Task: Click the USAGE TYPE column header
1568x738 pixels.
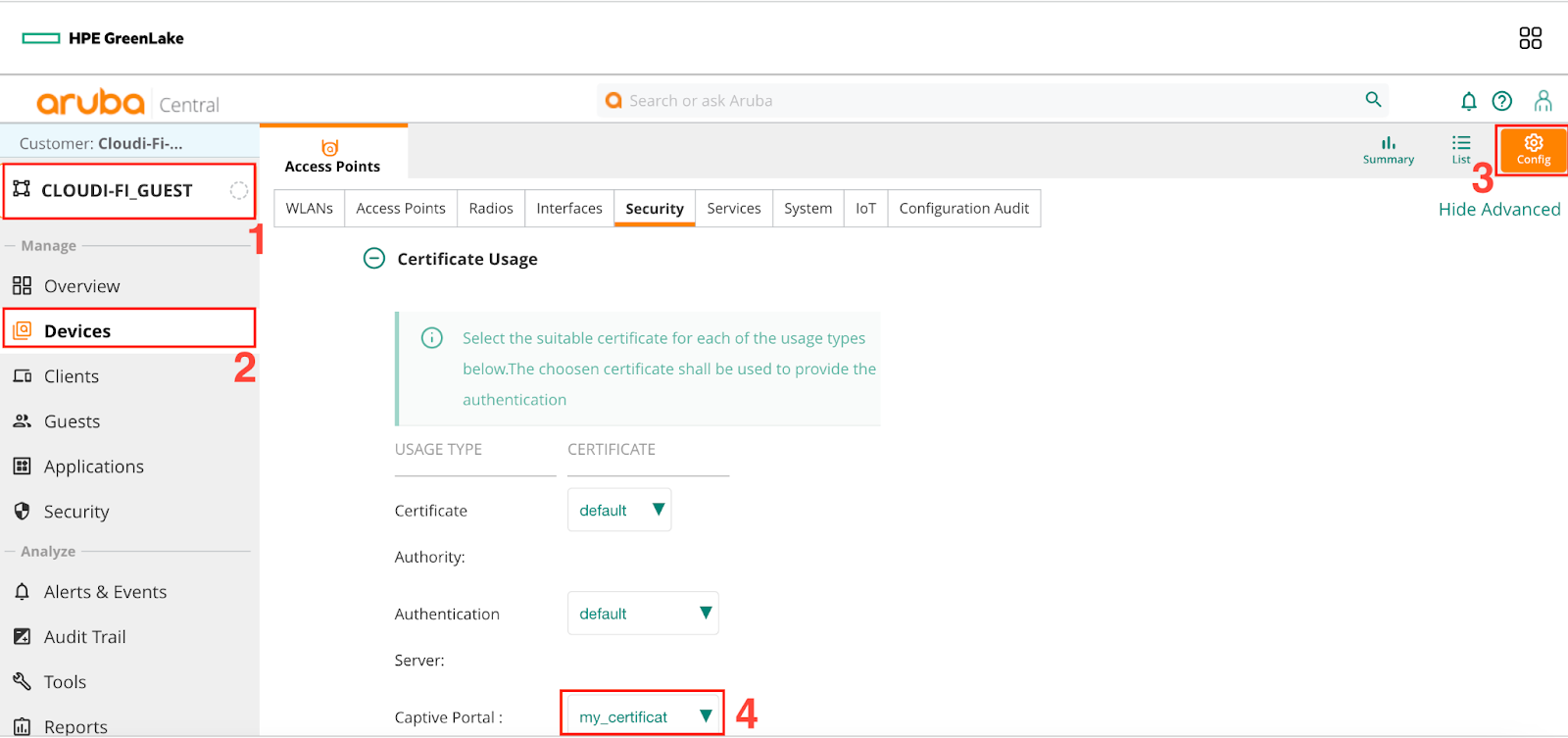Action: pos(438,449)
